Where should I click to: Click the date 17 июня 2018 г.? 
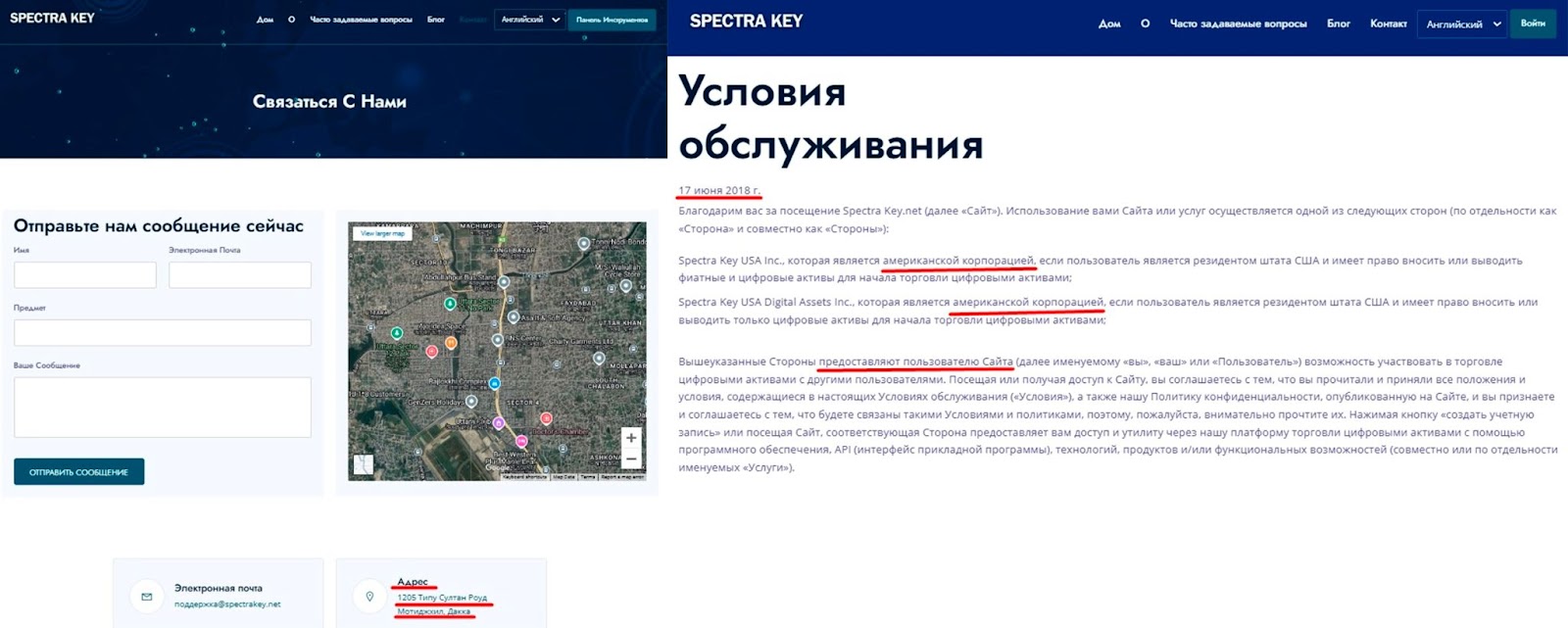(x=719, y=190)
